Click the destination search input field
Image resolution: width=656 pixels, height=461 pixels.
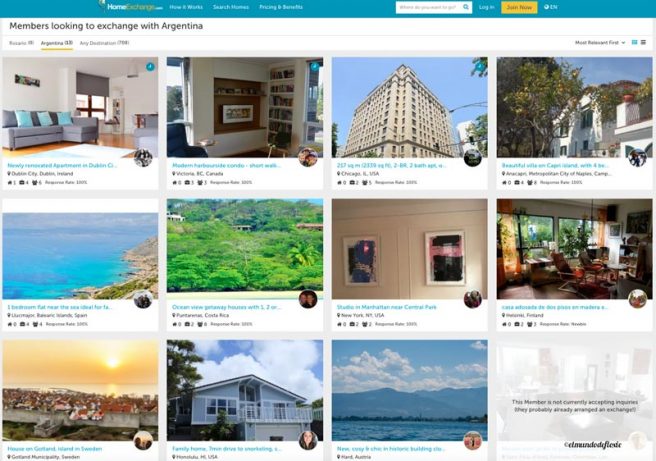point(429,7)
